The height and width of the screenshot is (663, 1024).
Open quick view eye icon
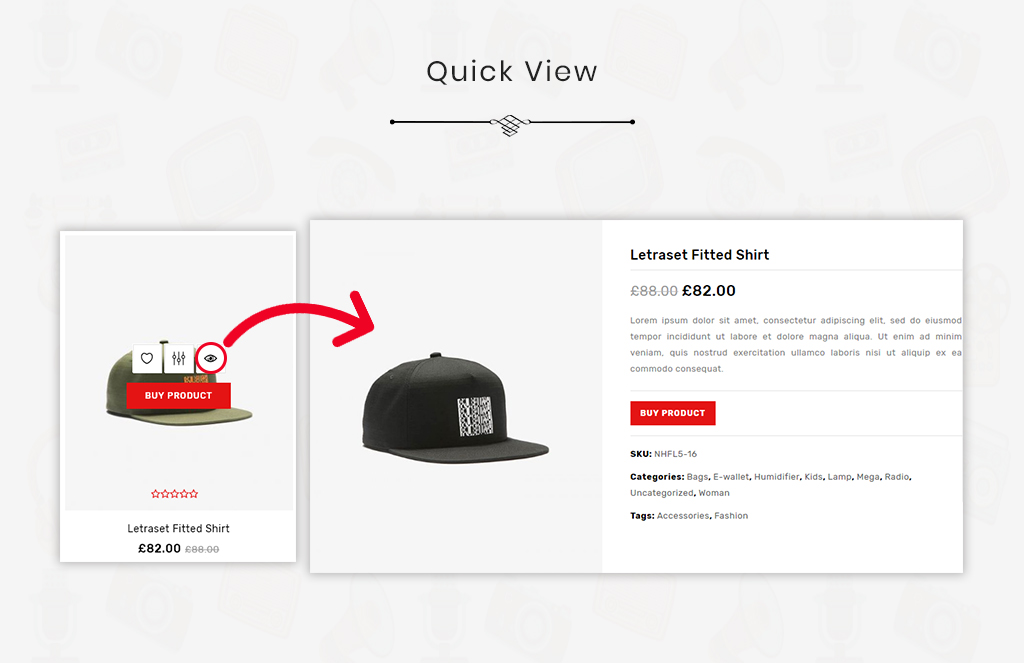[x=210, y=358]
